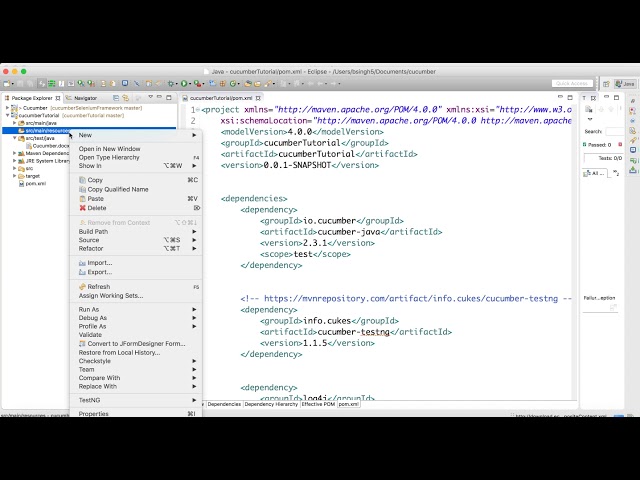Click the Search field in TestNG view
The width and height of the screenshot is (640, 480).
point(615,131)
